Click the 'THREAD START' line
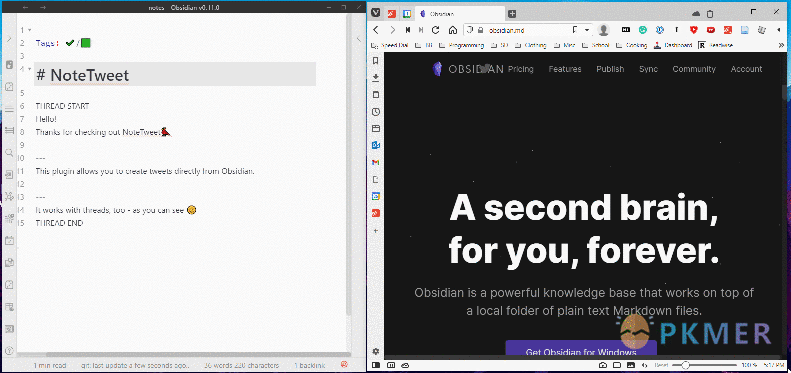 pyautogui.click(x=62, y=106)
